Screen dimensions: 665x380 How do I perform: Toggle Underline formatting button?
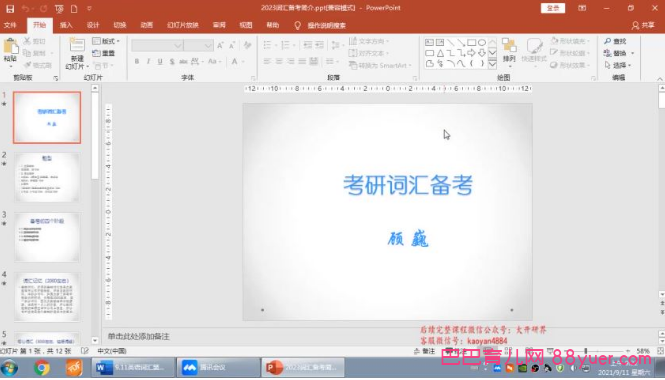point(160,61)
